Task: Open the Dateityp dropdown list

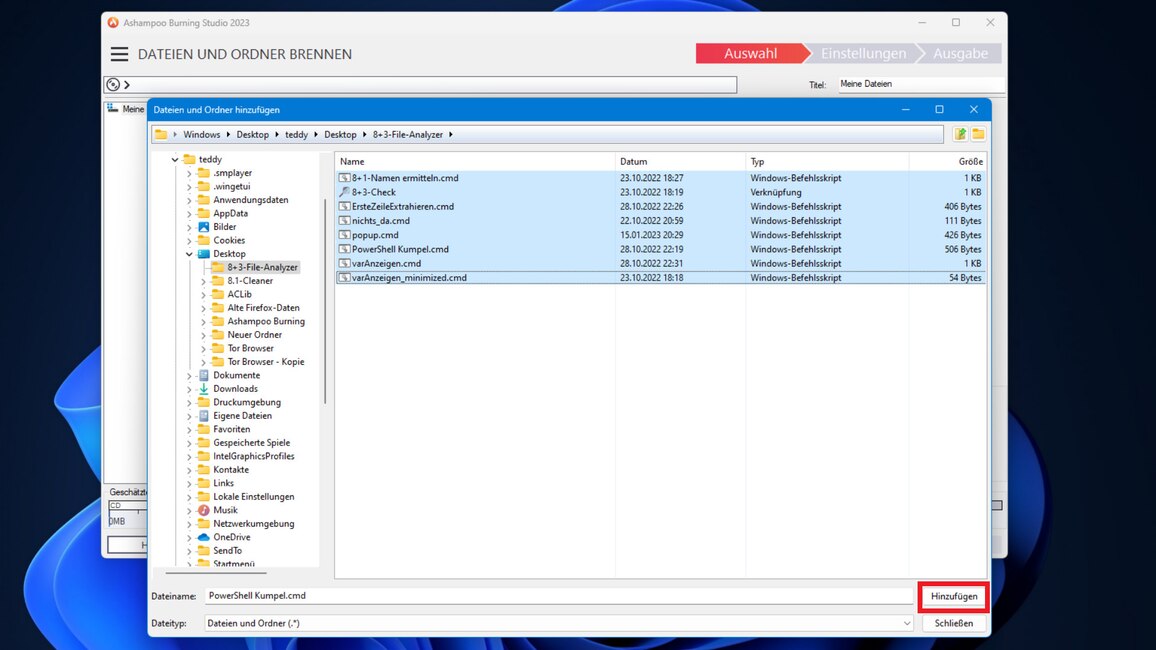Action: (907, 623)
